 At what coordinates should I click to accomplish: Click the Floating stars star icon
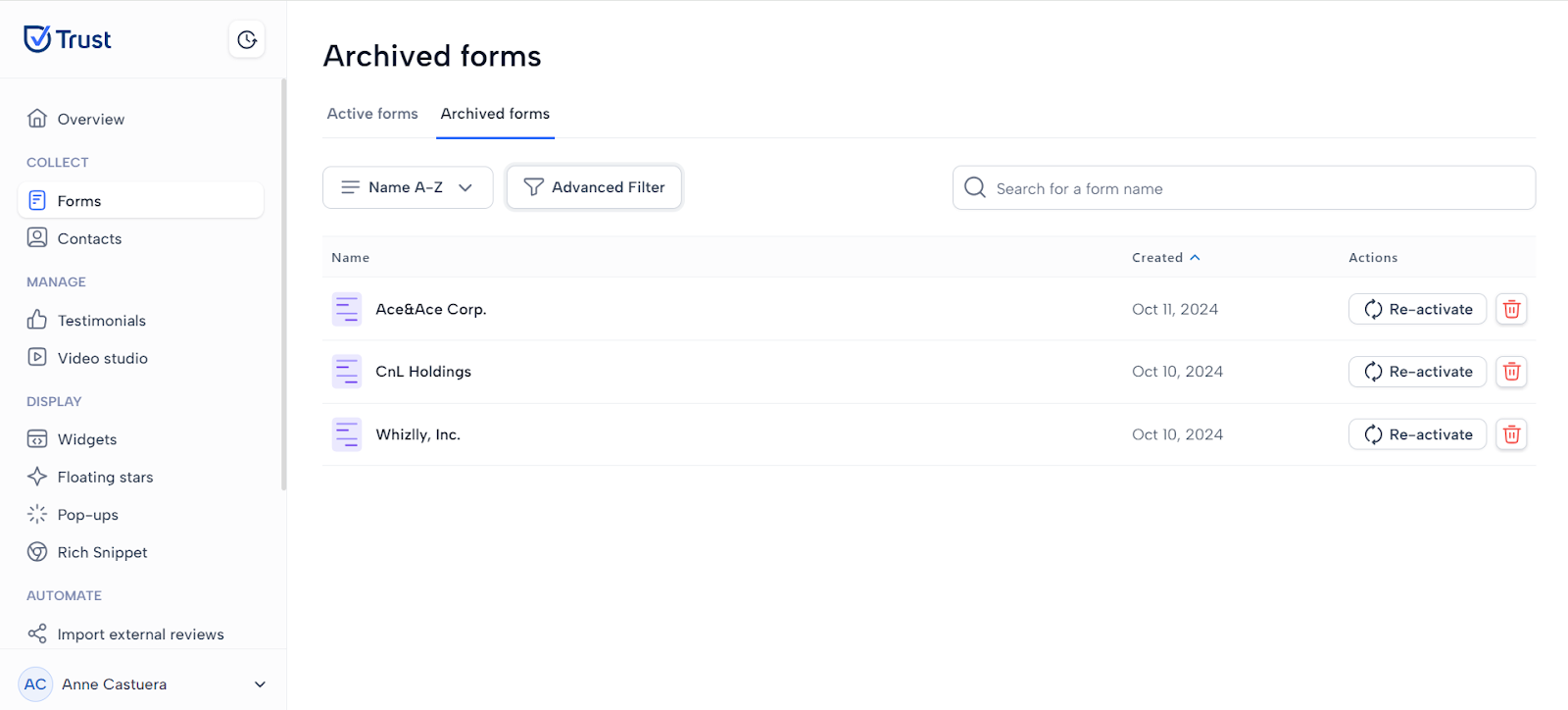pos(37,477)
